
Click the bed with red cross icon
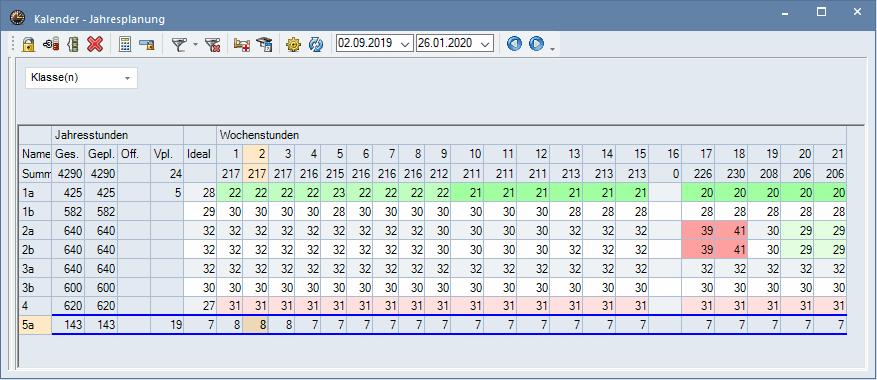(242, 44)
